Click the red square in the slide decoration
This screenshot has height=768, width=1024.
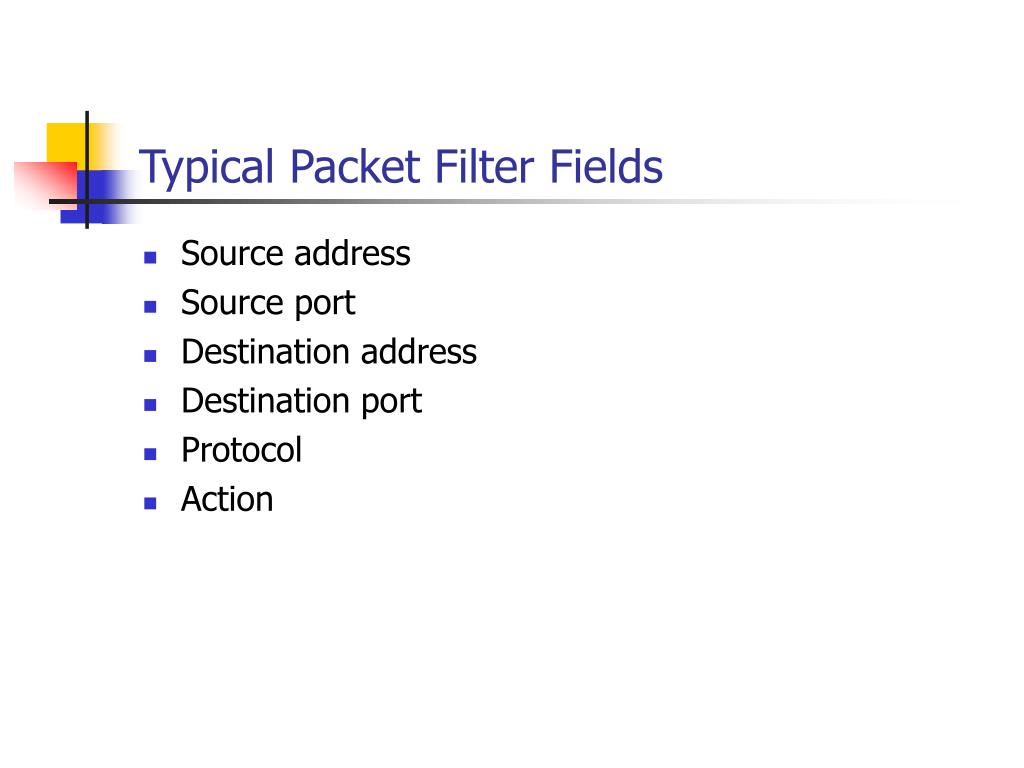(44, 184)
